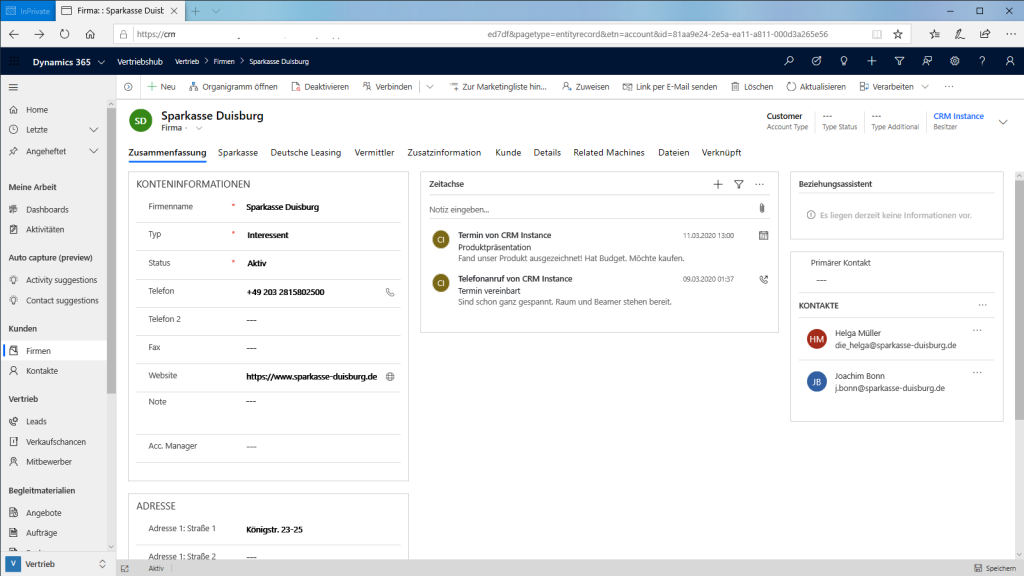Open the Verbinden dropdown arrow
The width and height of the screenshot is (1024, 576).
point(429,86)
